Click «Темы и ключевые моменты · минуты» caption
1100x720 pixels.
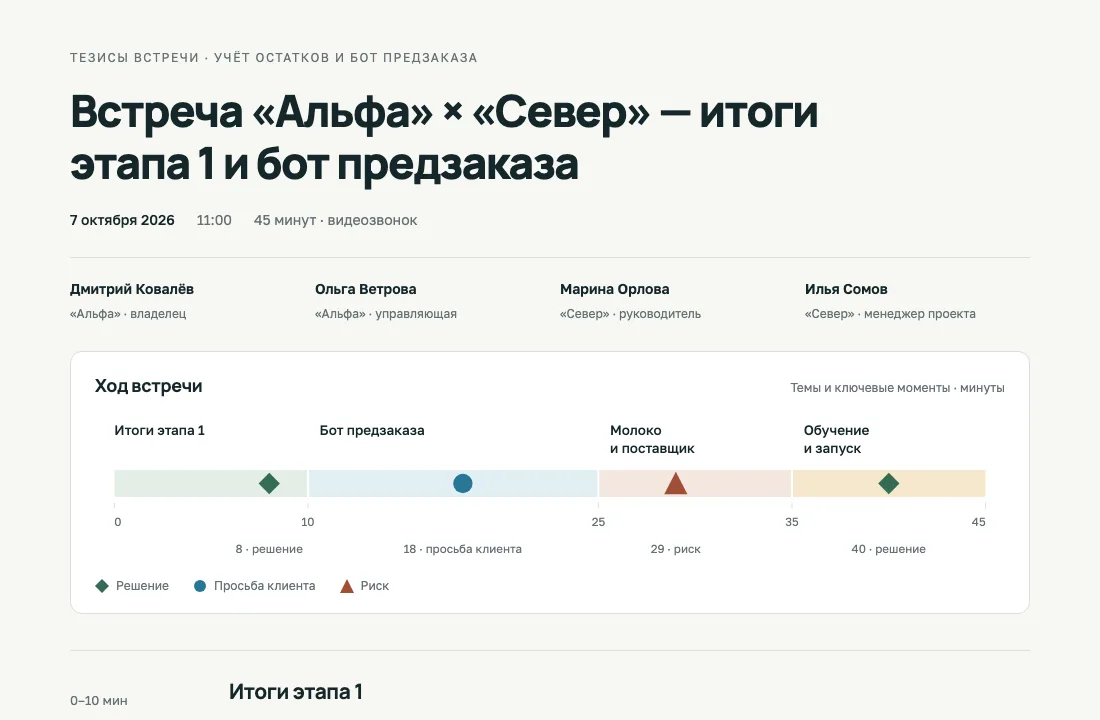(897, 388)
